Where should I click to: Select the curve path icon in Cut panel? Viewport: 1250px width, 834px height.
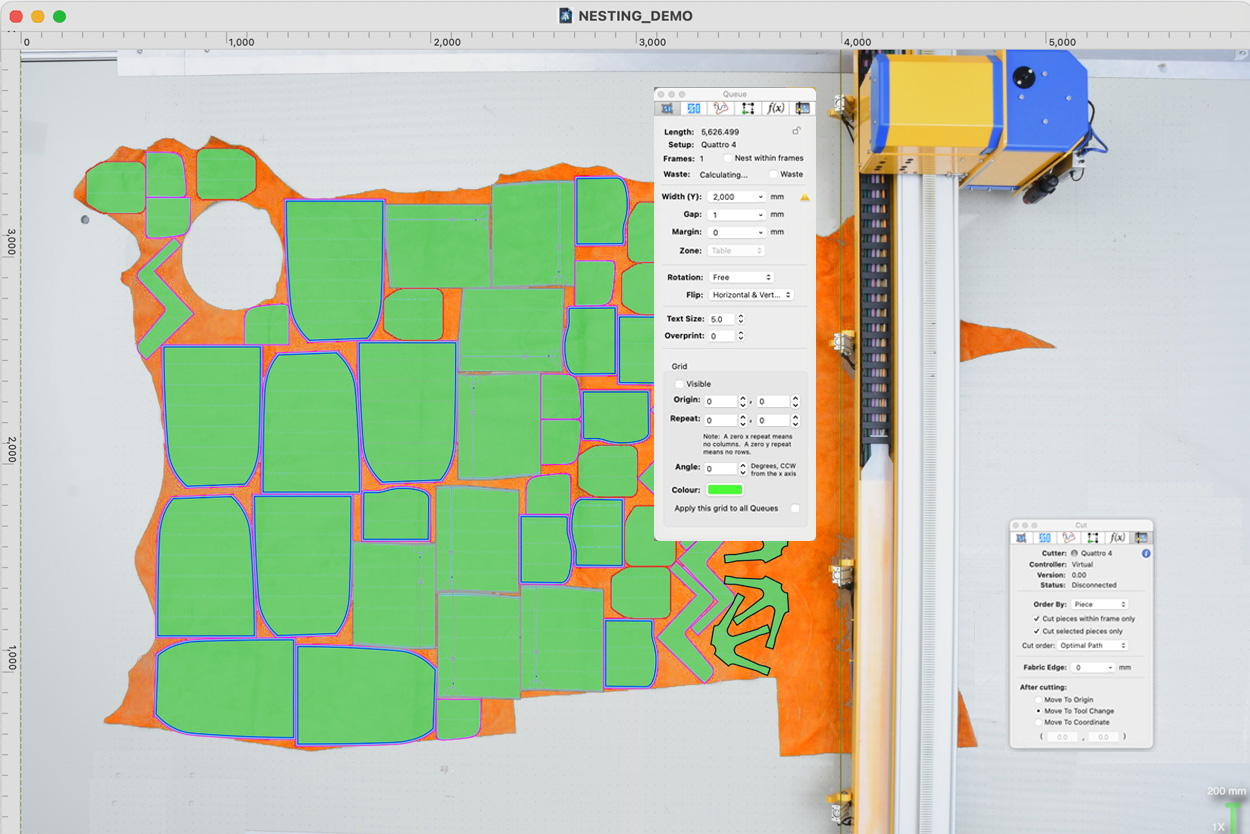(1068, 538)
